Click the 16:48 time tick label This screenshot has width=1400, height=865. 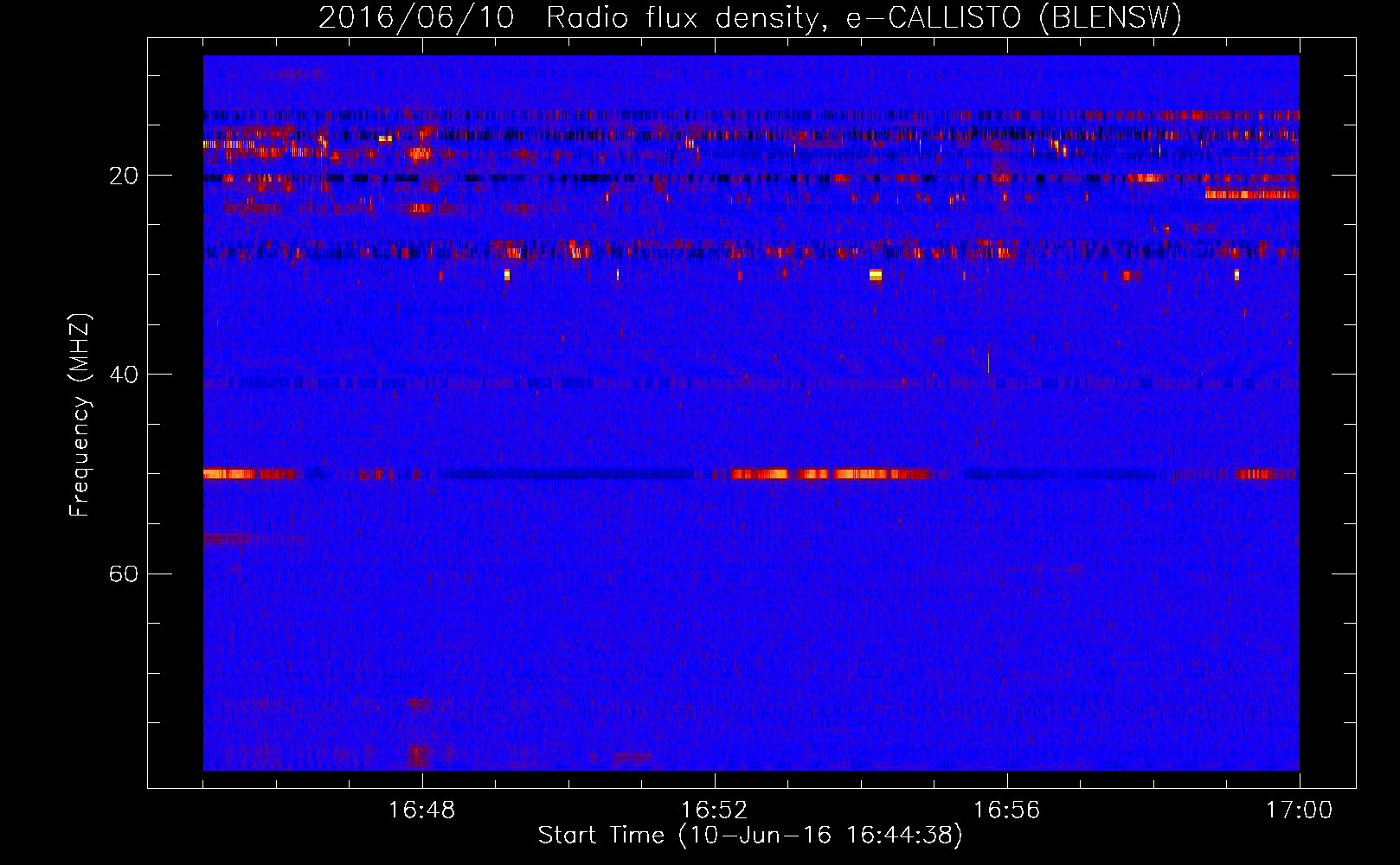pyautogui.click(x=421, y=811)
